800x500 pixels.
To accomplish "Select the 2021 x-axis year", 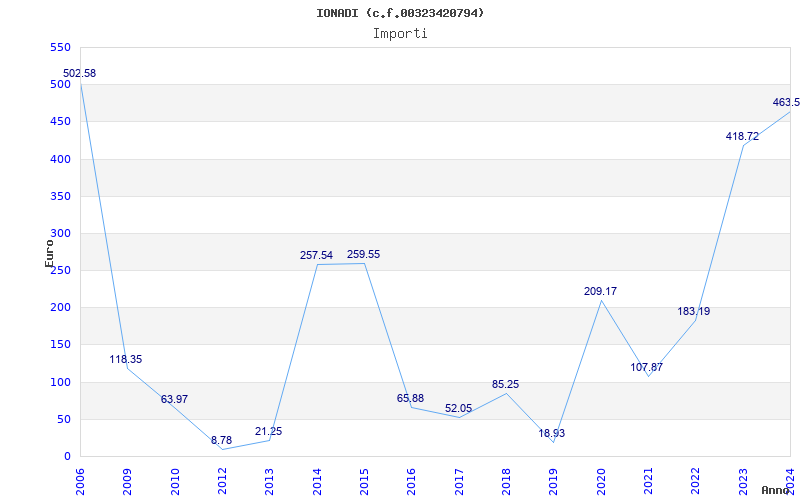I will coord(648,482).
